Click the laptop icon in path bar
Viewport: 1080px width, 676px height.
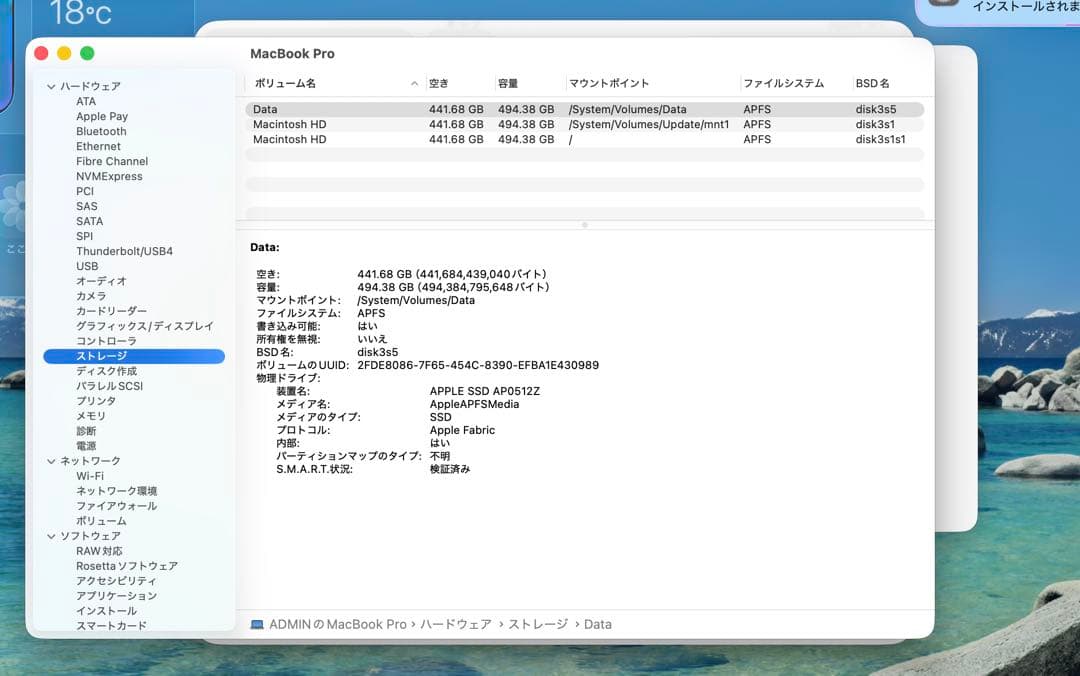click(257, 624)
